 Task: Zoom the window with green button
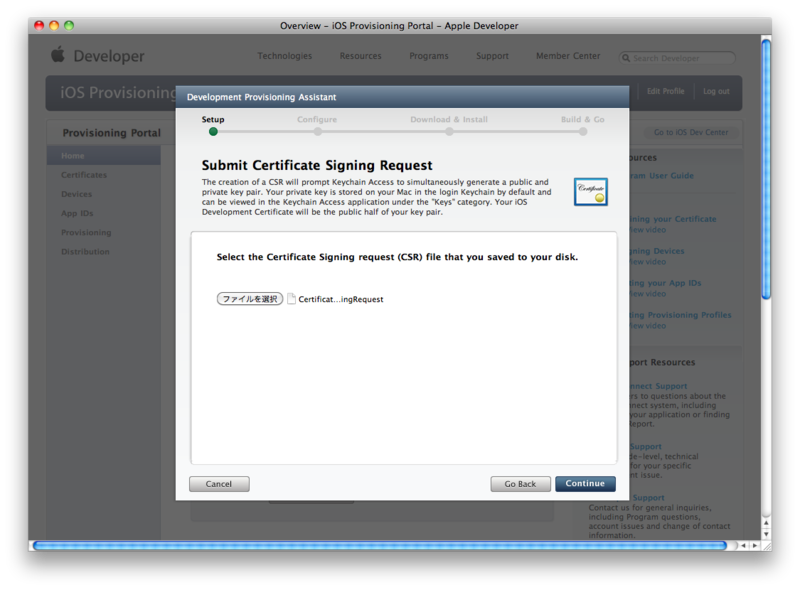(69, 25)
